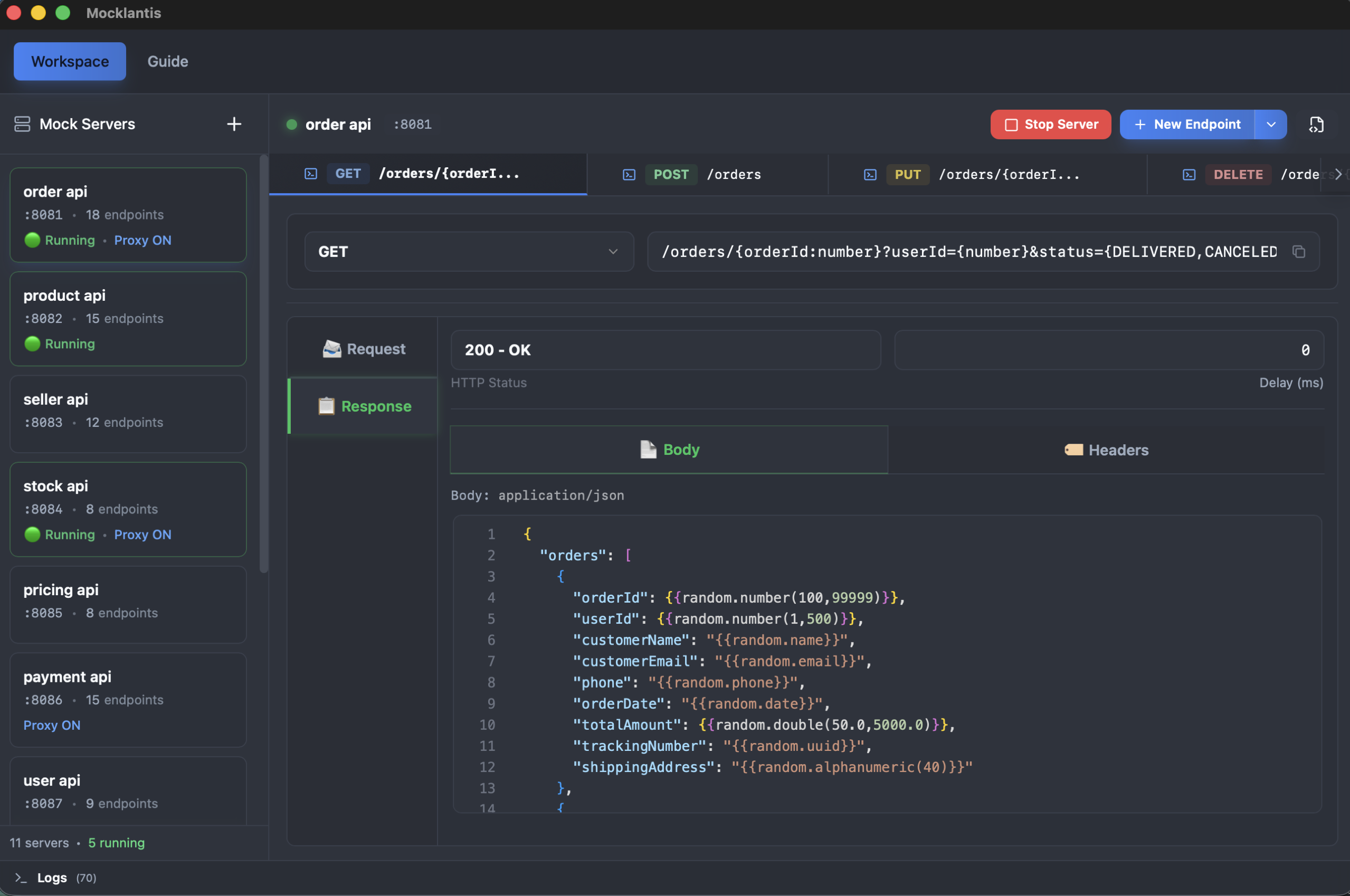Image resolution: width=1350 pixels, height=896 pixels.
Task: Click the sidebar's vertical scrollbar
Action: 263,364
